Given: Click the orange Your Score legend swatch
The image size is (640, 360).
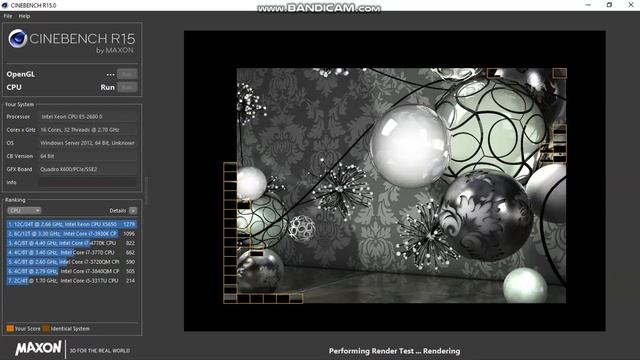Looking at the screenshot, I should 10,328.
